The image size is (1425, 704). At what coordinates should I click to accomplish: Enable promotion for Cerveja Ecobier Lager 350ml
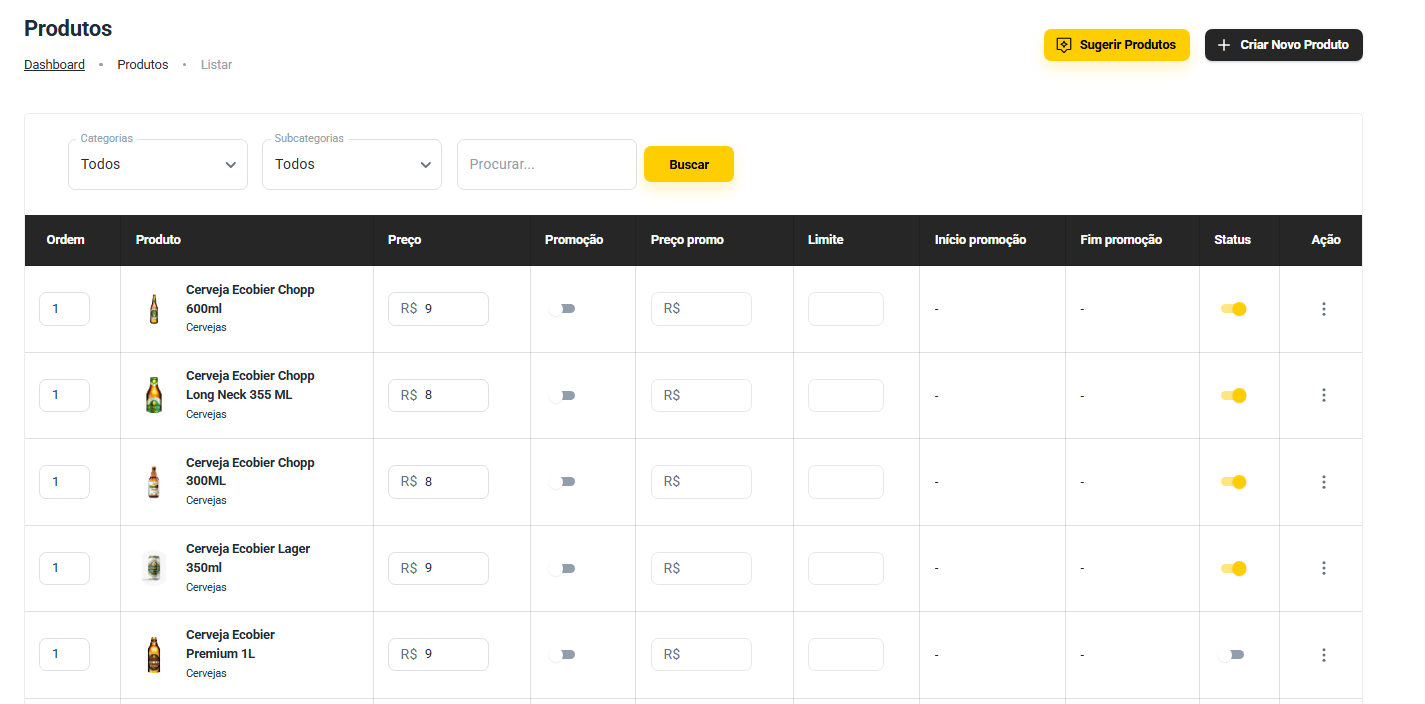562,568
